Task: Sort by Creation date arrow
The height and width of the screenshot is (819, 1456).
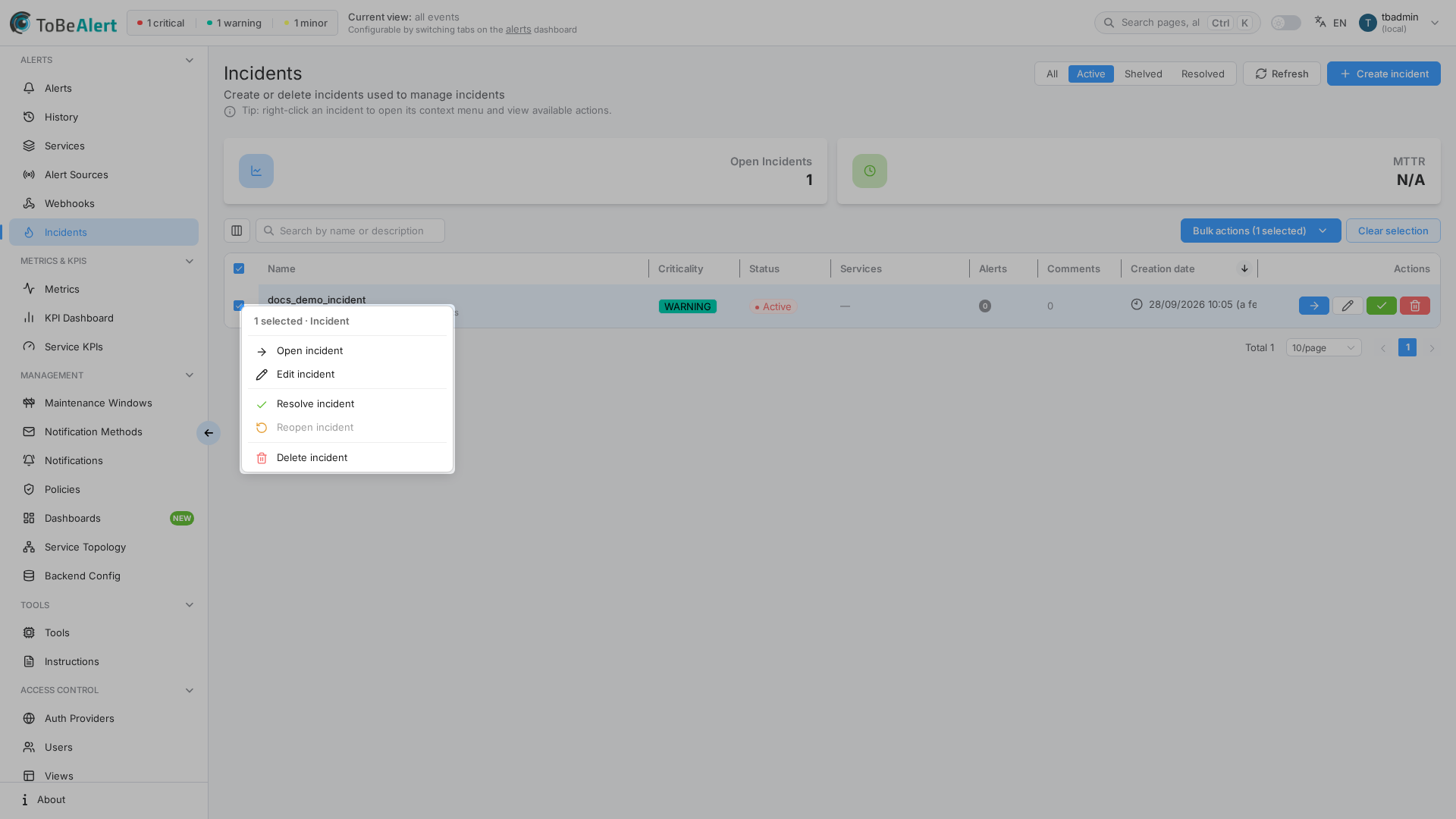Action: 1244,268
